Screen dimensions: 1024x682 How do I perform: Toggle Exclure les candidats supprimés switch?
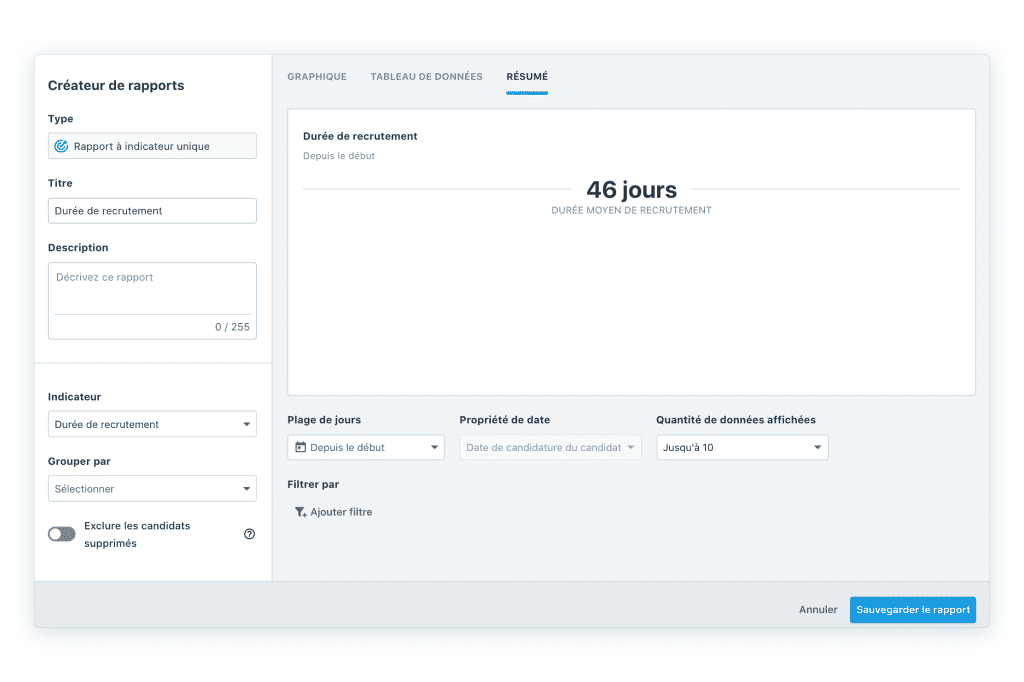coord(62,534)
